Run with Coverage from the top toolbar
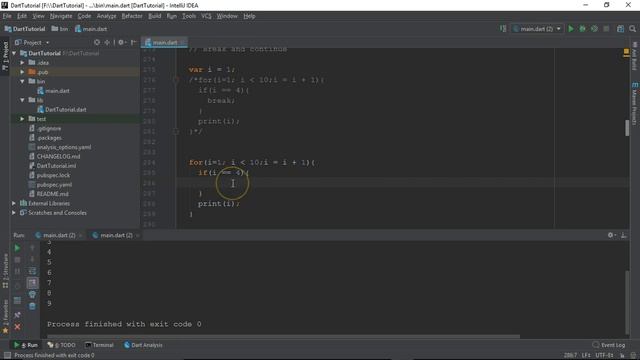Screen dimensions: 640x360 pos(594,29)
